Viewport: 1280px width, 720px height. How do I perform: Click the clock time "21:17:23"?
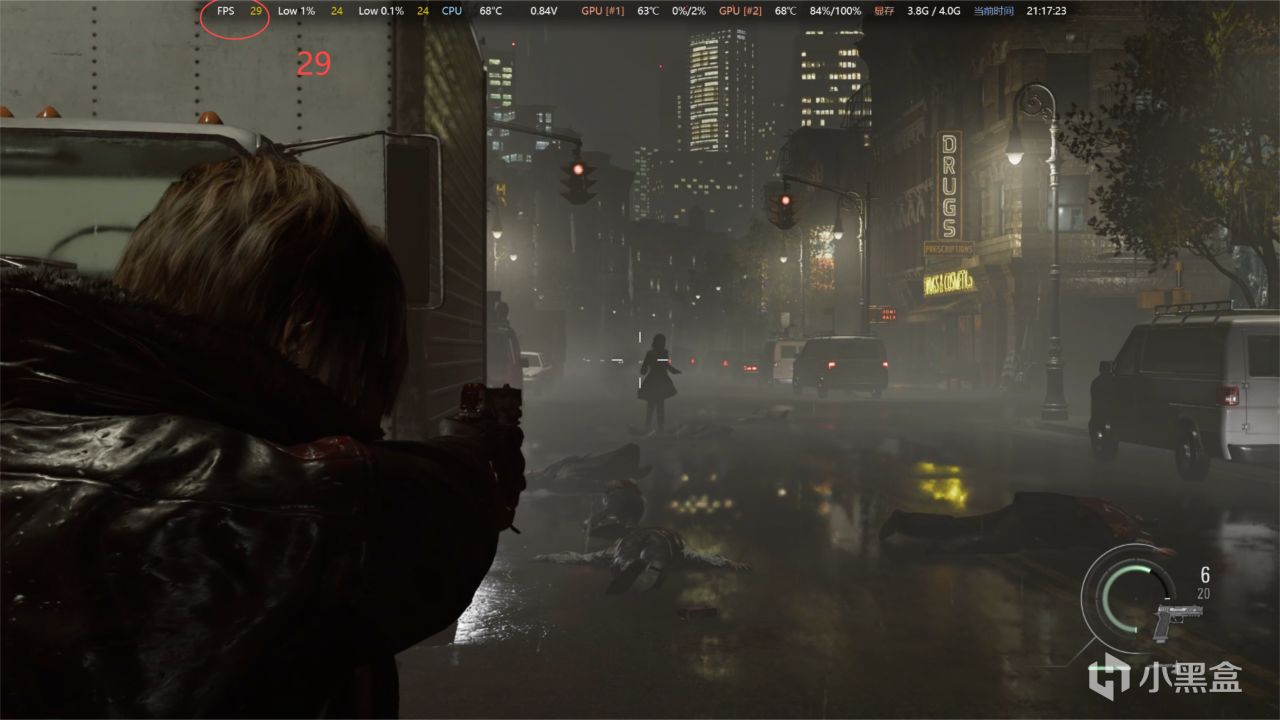coord(1046,11)
